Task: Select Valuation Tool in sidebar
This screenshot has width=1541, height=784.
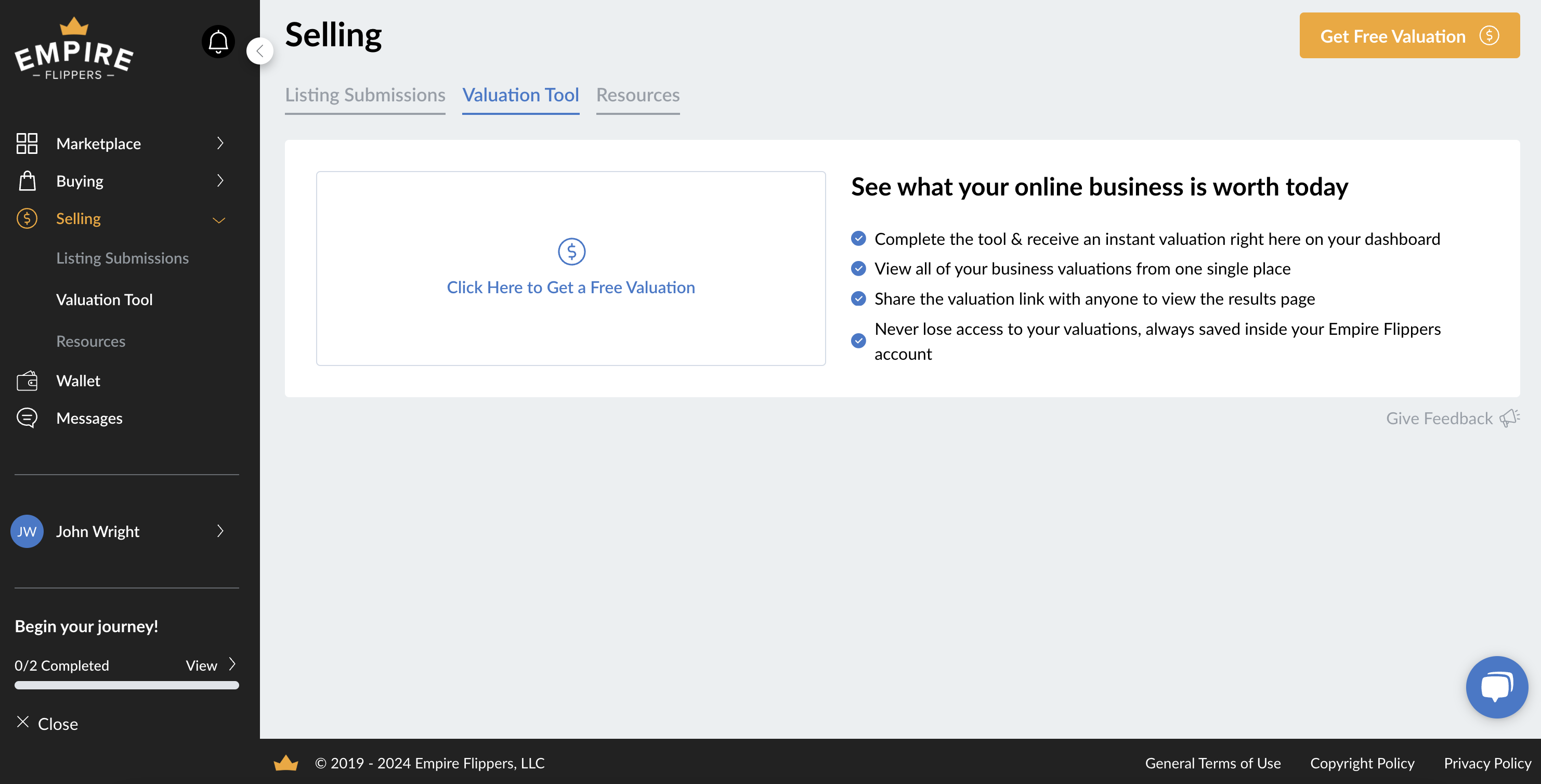Action: click(105, 299)
